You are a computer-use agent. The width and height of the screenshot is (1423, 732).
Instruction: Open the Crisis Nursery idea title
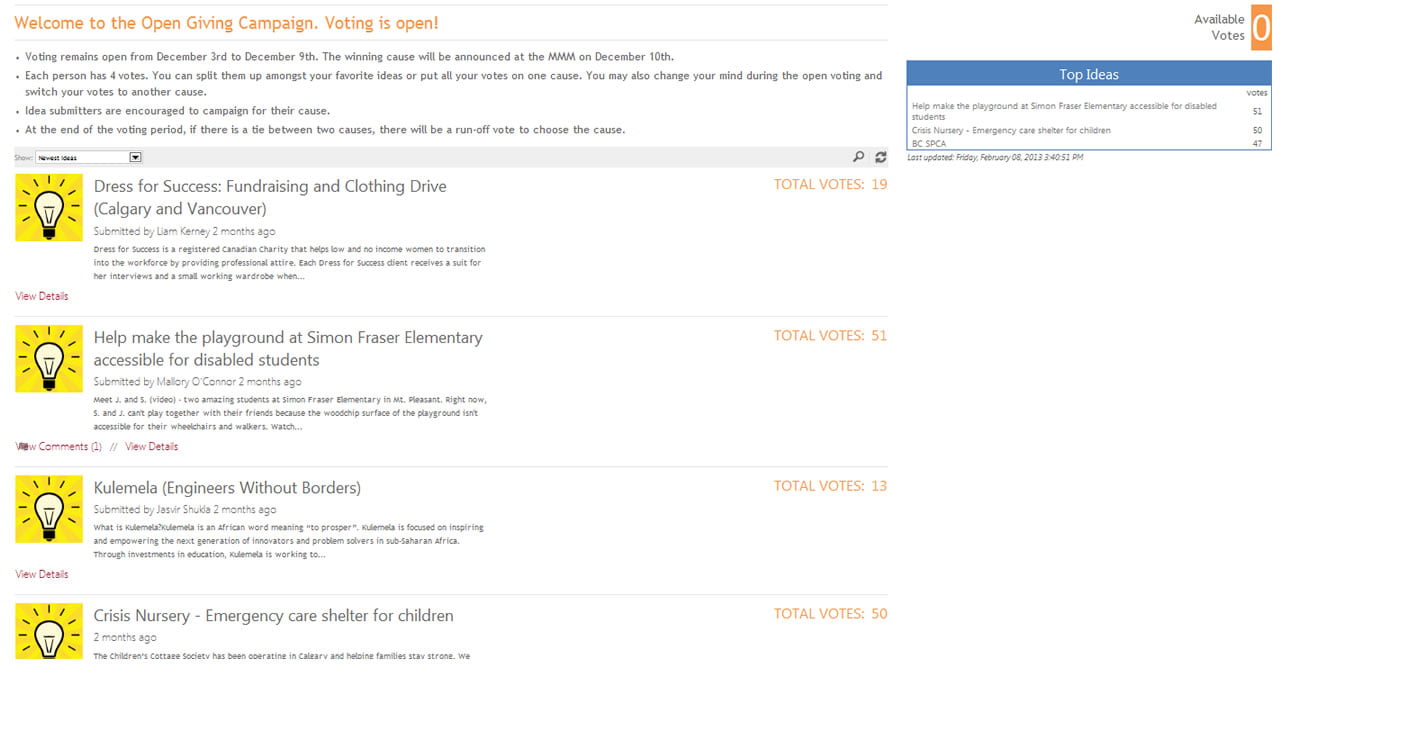click(273, 616)
